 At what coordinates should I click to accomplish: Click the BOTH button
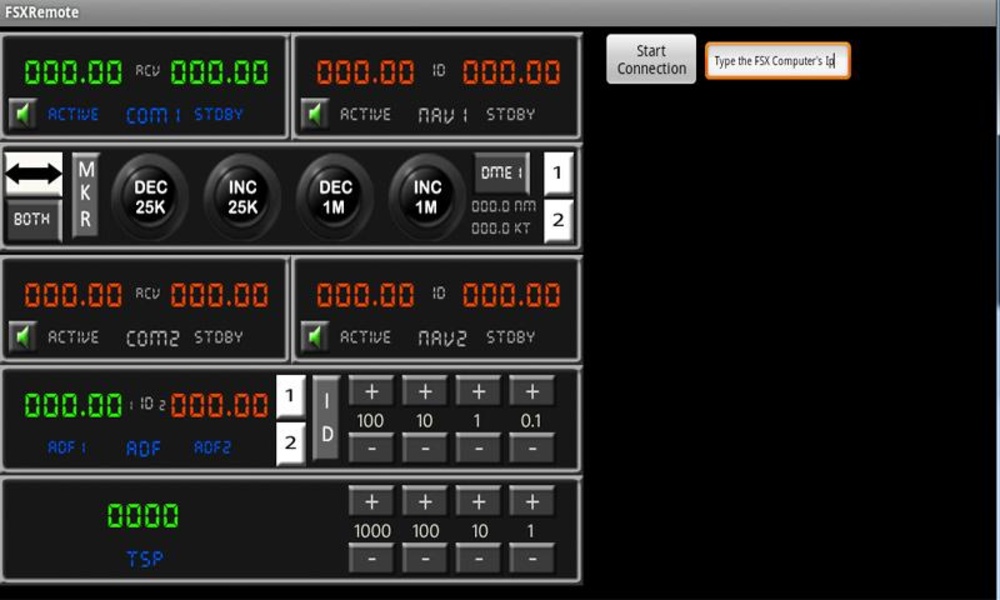tap(34, 219)
